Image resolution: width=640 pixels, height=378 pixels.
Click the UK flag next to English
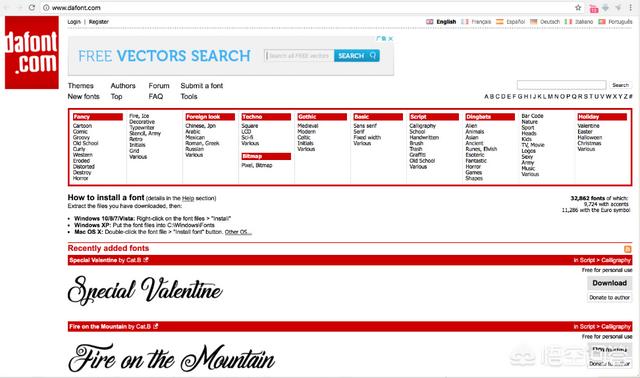coord(430,22)
